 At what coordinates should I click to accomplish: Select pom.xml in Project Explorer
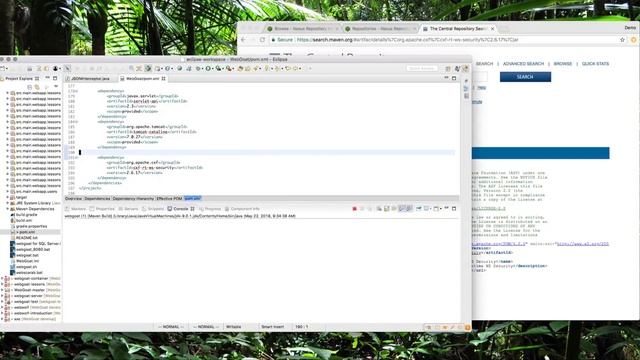(27, 232)
